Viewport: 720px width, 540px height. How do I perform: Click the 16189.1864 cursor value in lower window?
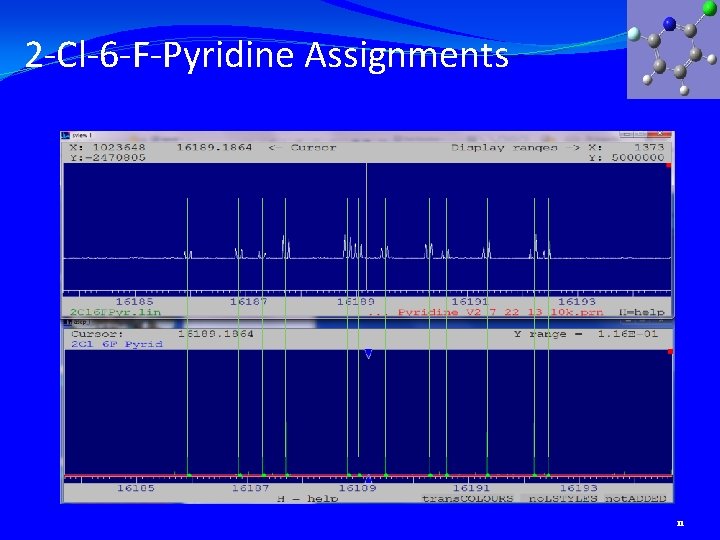pos(215,334)
